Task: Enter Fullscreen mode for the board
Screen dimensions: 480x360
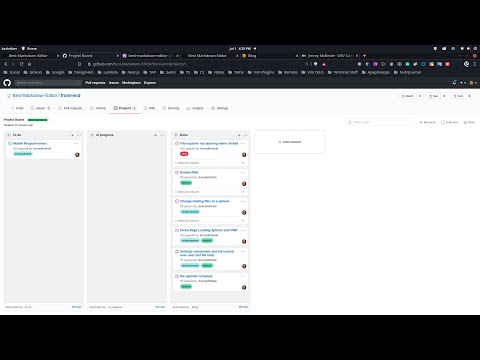Action: click(x=450, y=122)
